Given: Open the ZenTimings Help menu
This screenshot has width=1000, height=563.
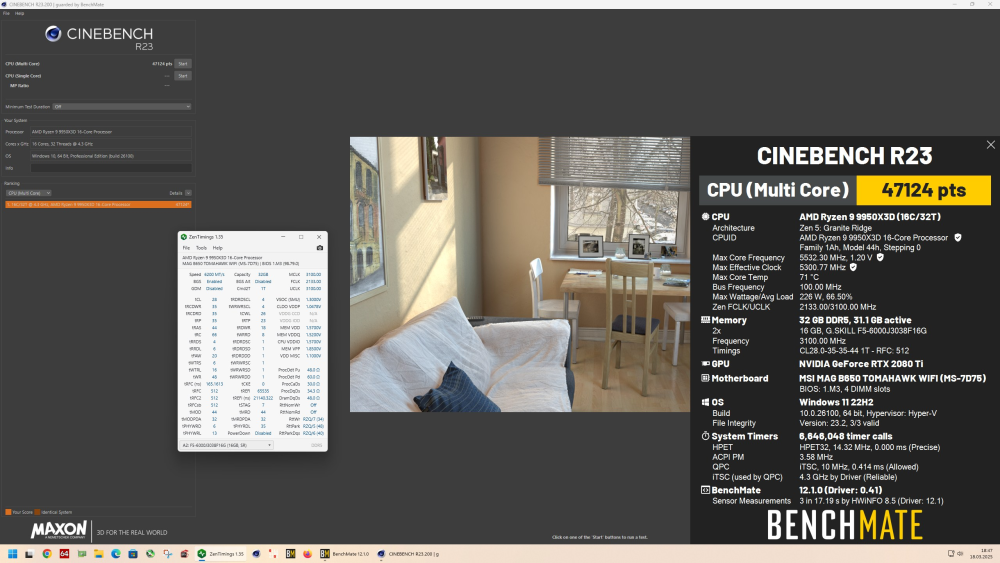Looking at the screenshot, I should 216,247.
